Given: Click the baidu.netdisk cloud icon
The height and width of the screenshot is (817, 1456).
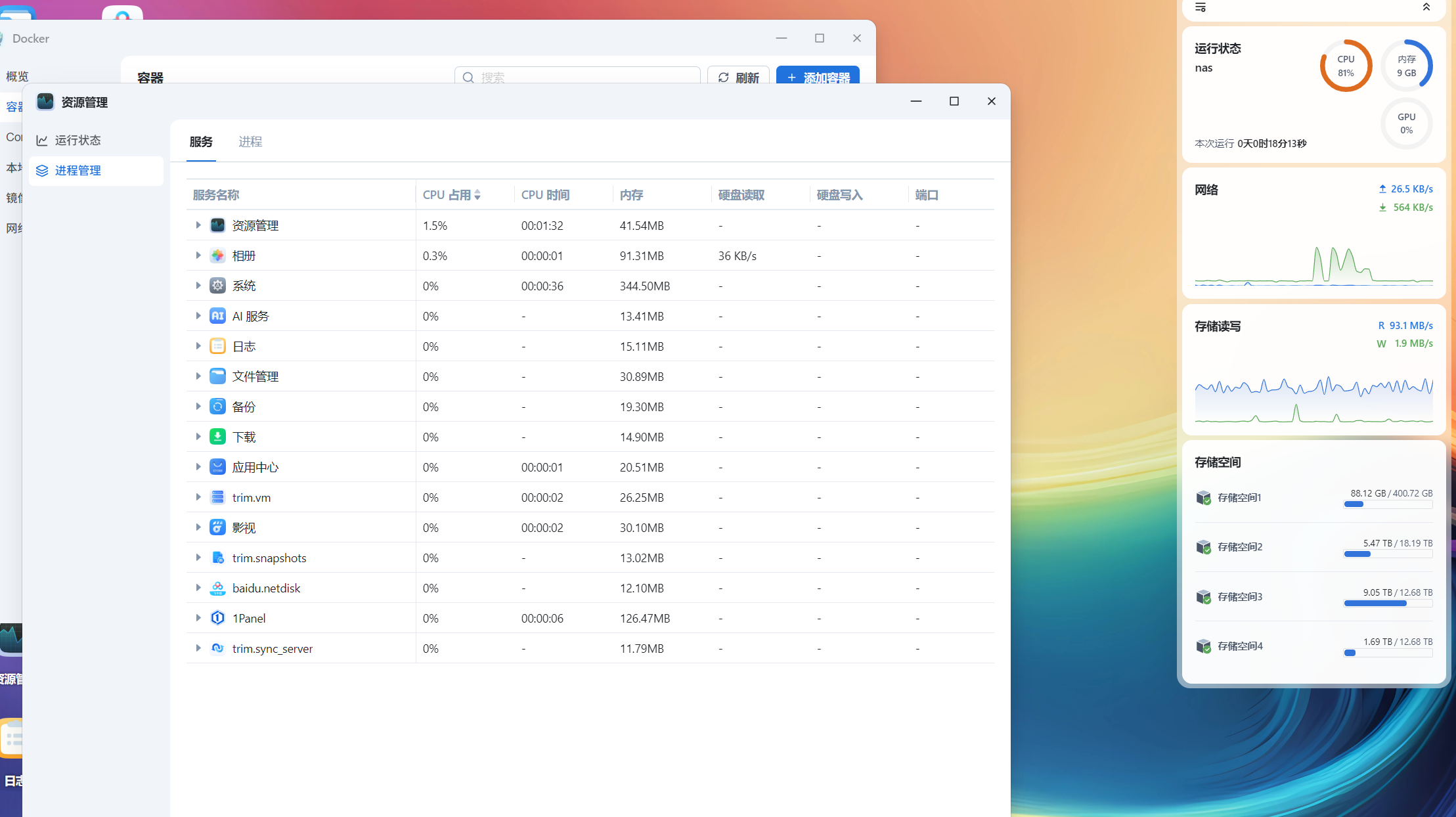Looking at the screenshot, I should (x=217, y=588).
